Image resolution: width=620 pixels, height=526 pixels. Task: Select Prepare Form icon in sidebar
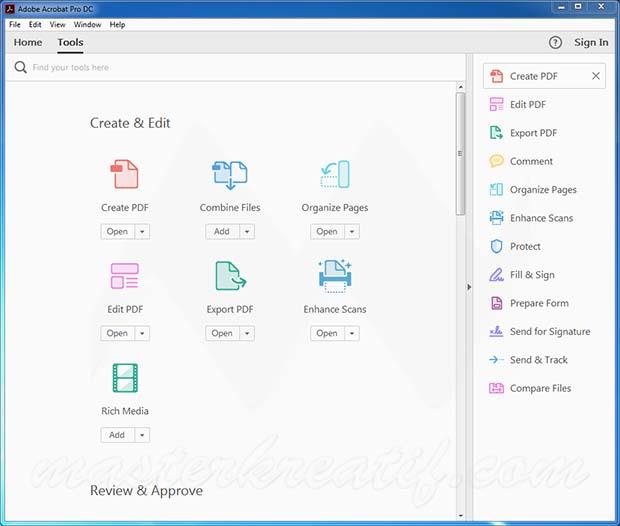pos(496,303)
